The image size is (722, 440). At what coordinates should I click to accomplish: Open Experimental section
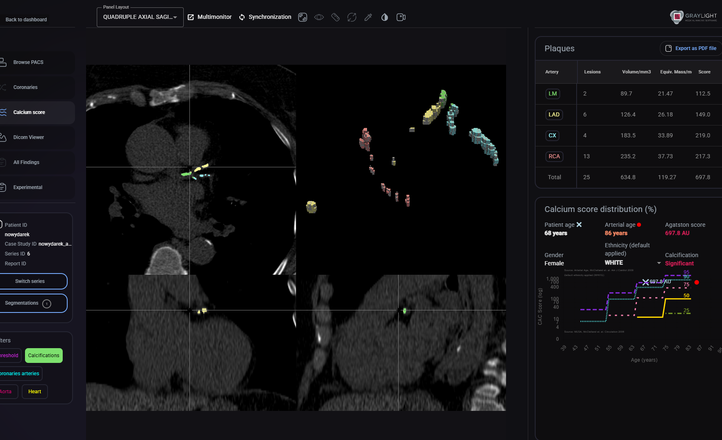pos(37,187)
